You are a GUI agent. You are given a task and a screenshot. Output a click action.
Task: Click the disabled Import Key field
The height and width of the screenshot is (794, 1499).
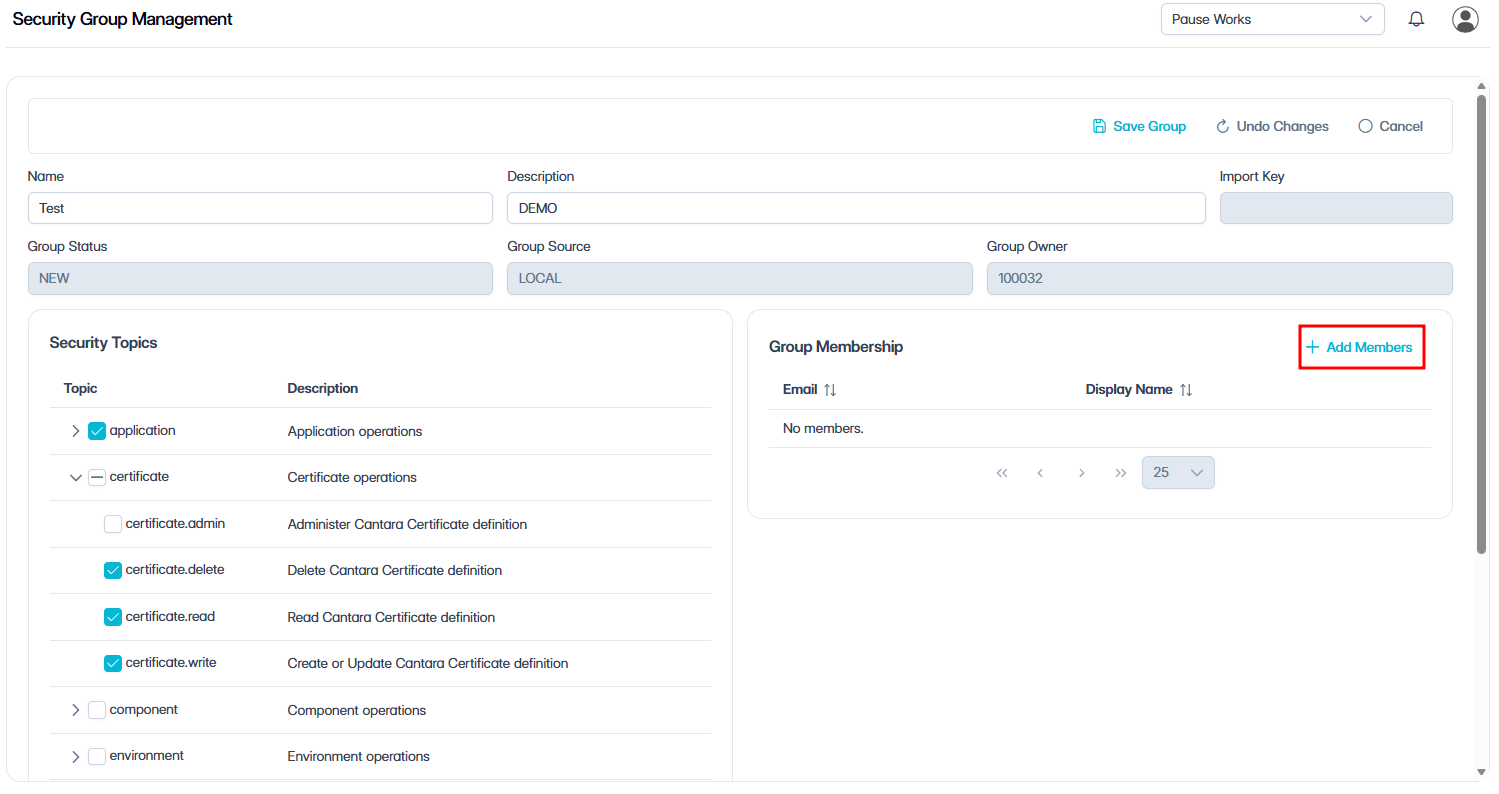[x=1336, y=208]
